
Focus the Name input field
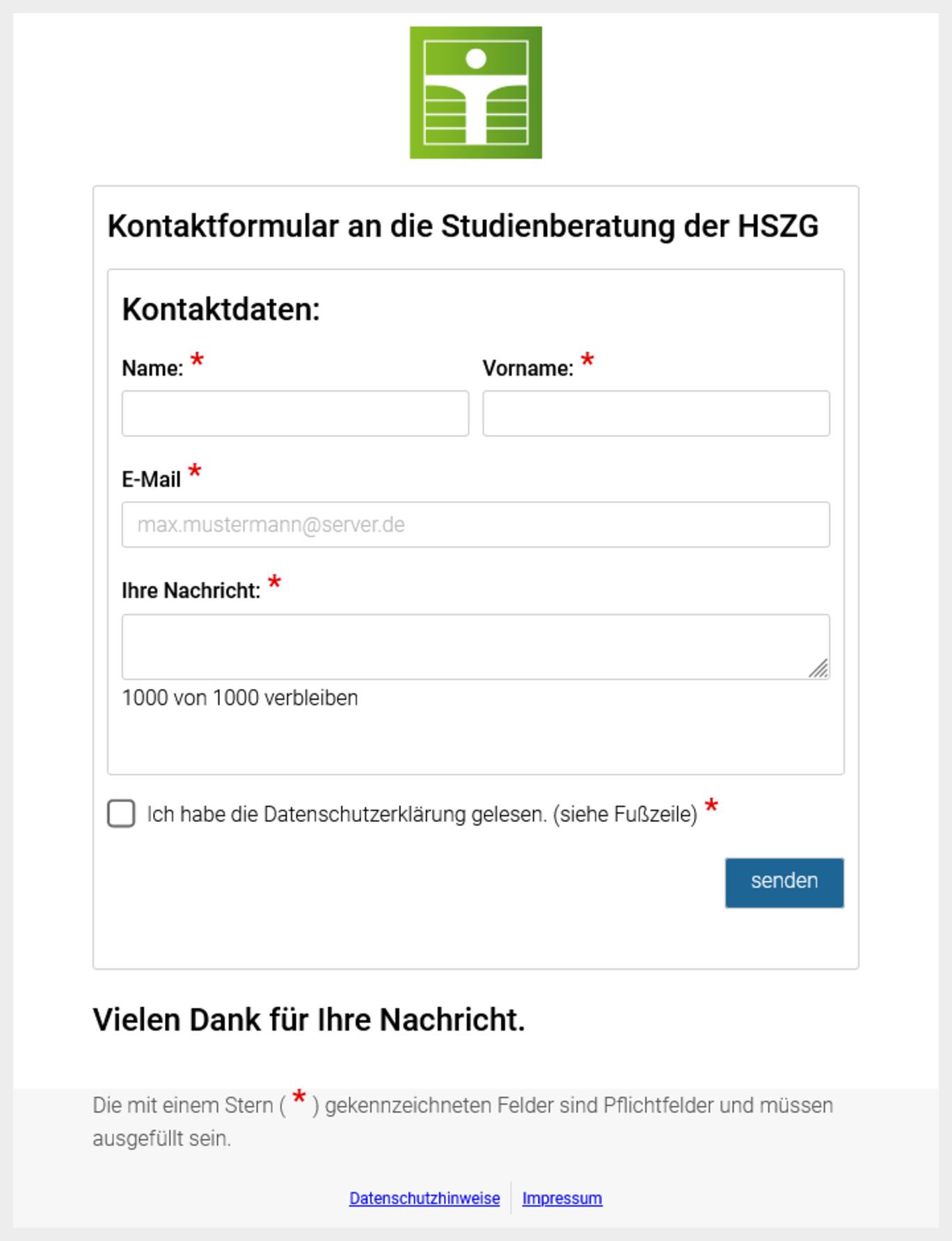(295, 413)
